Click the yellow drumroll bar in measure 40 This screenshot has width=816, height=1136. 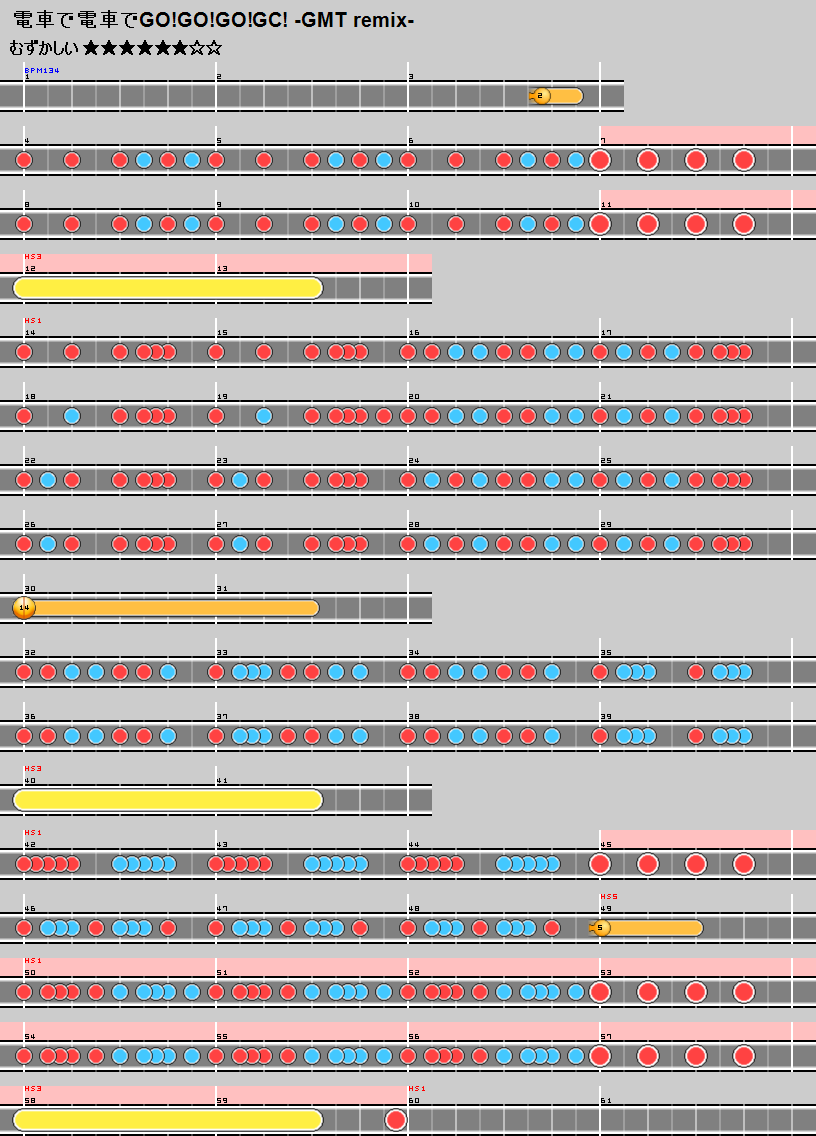tap(168, 800)
